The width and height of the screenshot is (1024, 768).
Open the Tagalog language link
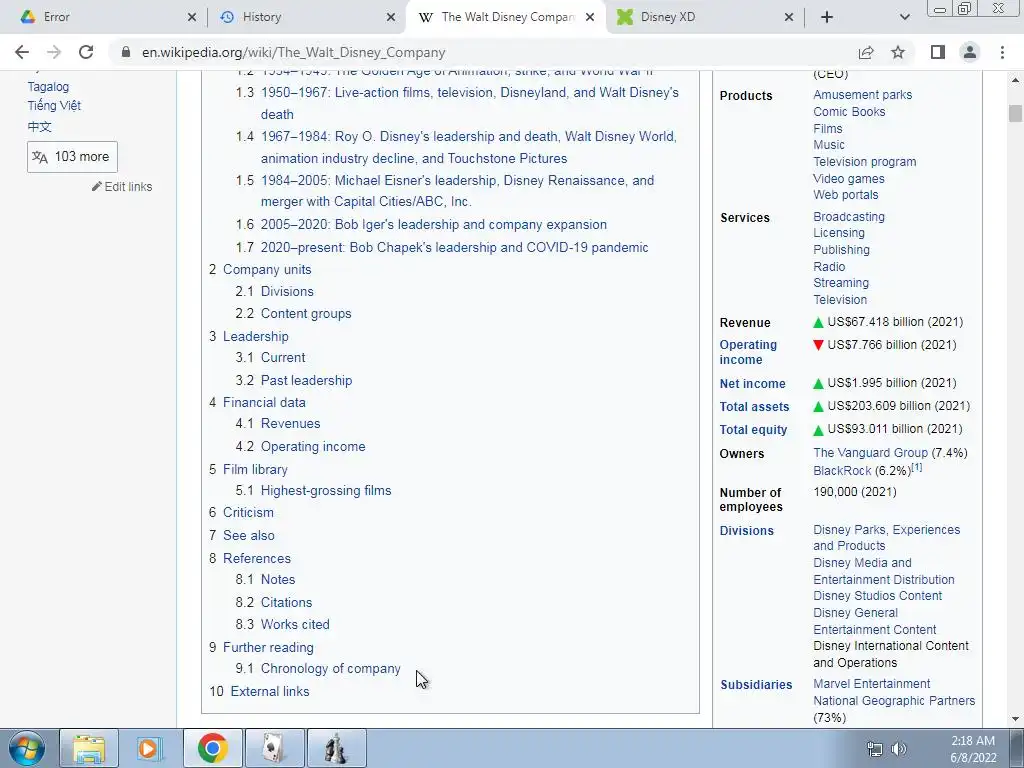[48, 87]
